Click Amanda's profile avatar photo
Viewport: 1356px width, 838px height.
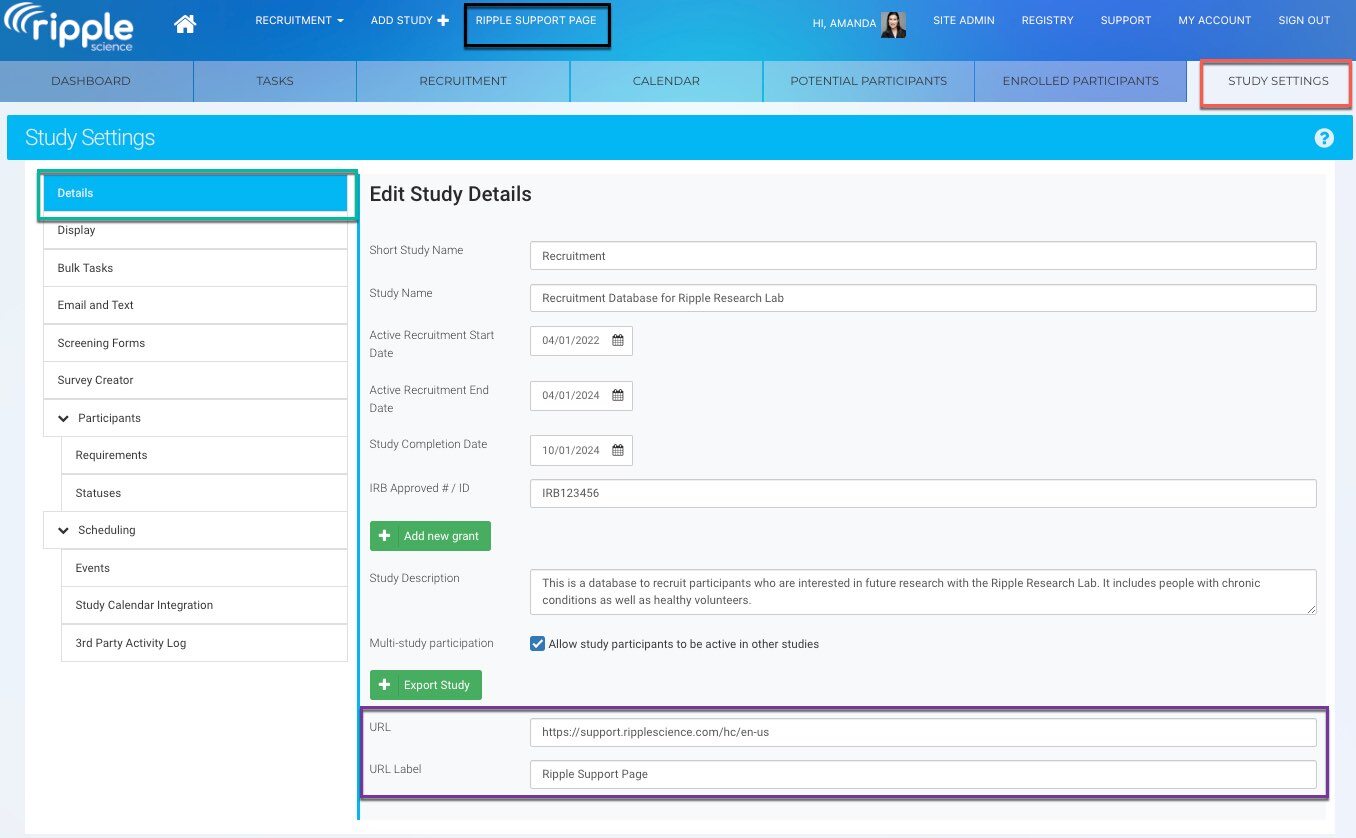tap(893, 24)
